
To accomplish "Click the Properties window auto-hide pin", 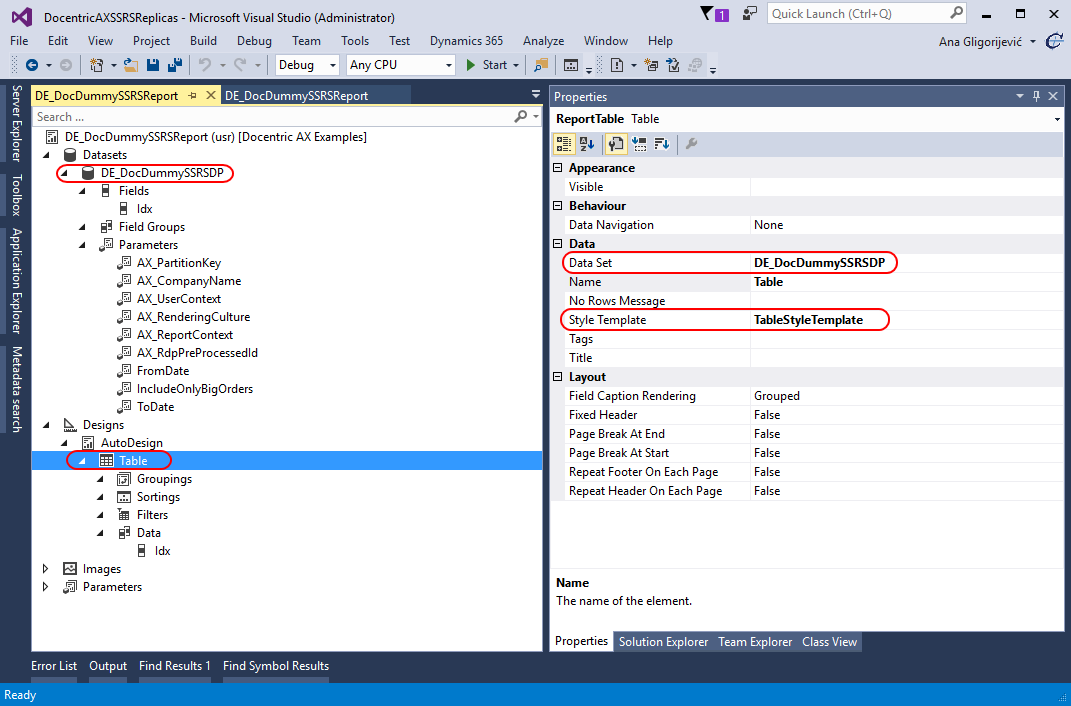I will [x=1036, y=96].
